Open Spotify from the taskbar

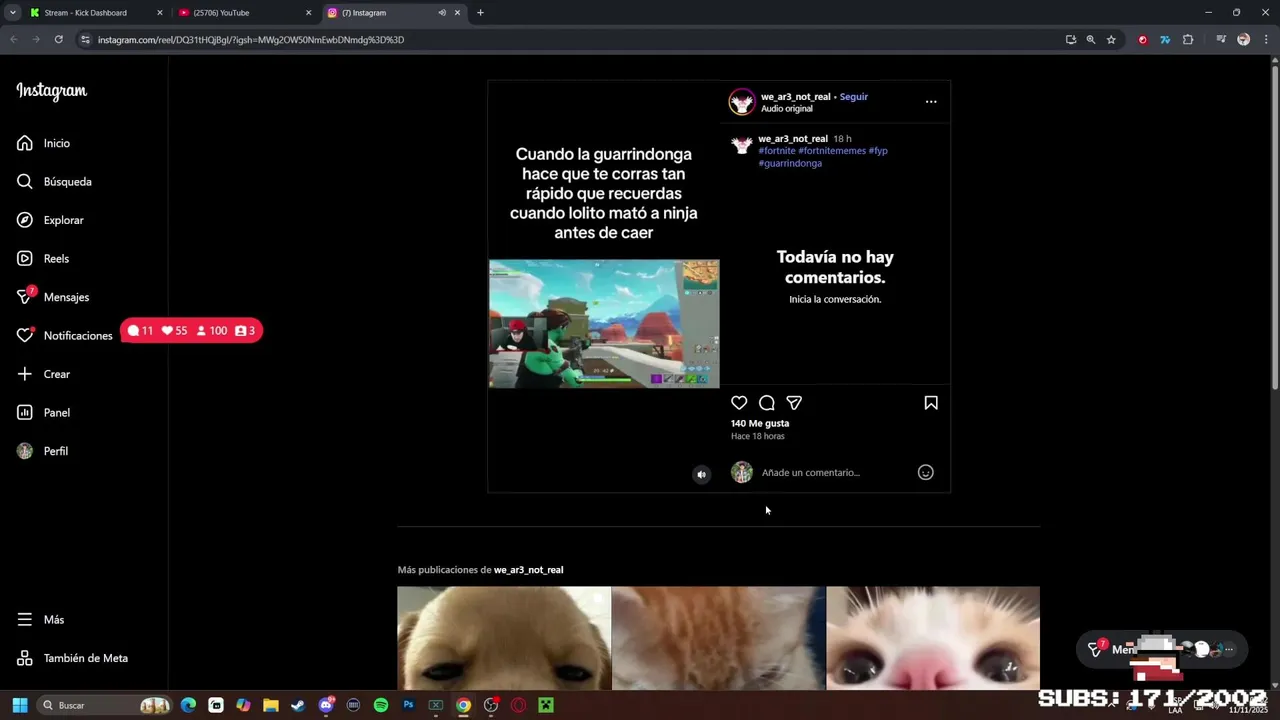tap(380, 705)
